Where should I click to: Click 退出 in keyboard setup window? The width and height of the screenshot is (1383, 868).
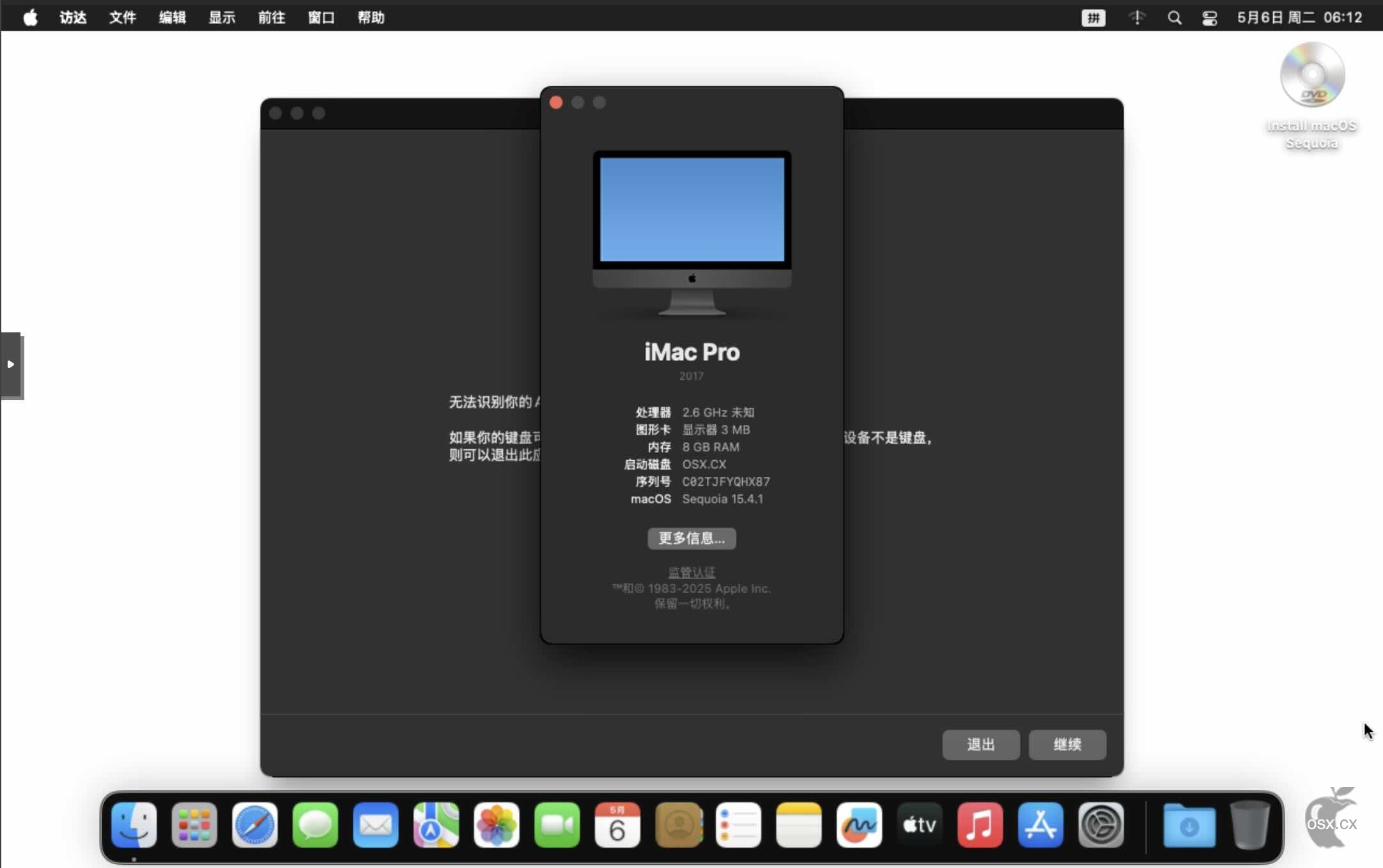pyautogui.click(x=981, y=745)
